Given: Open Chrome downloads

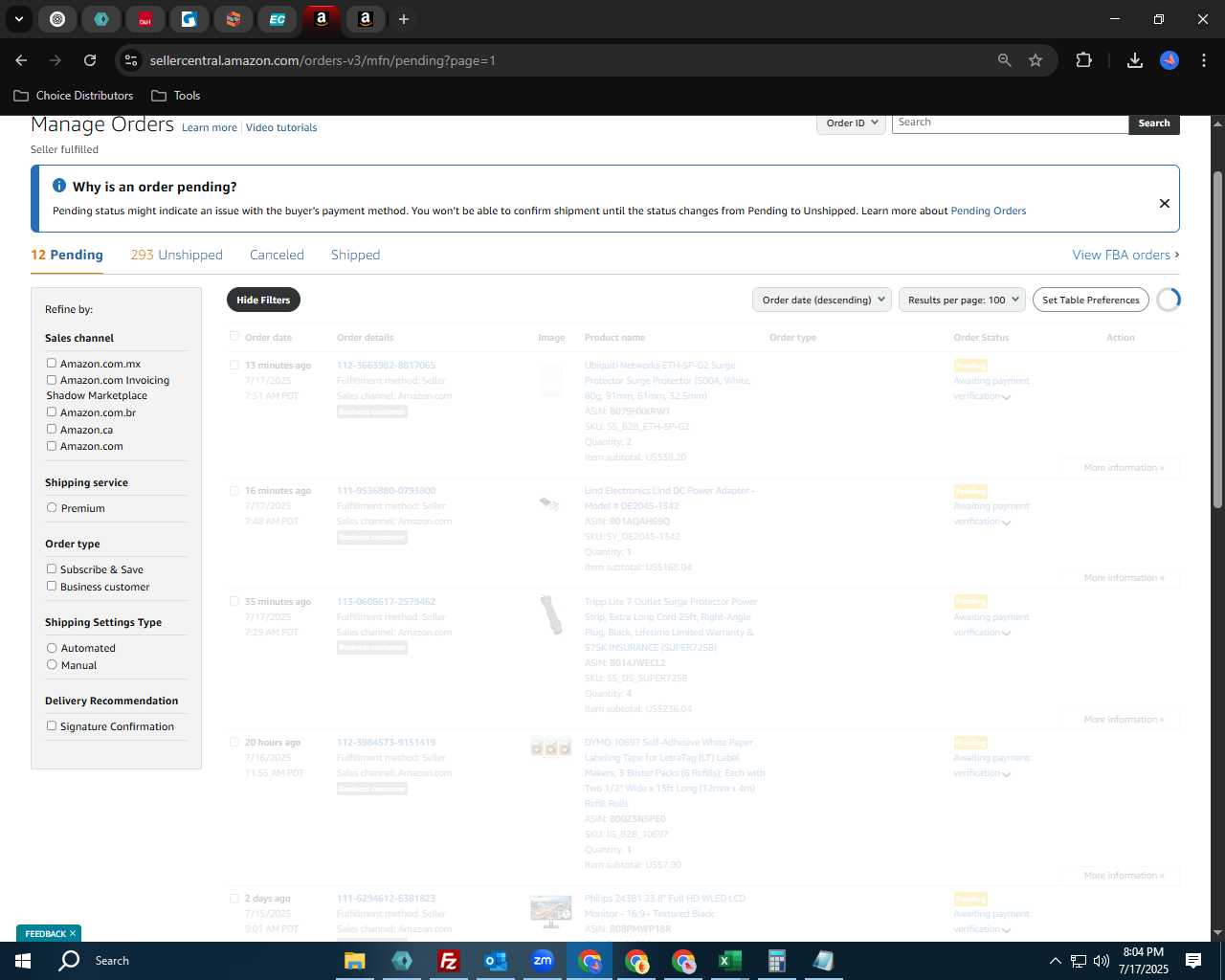Looking at the screenshot, I should (1135, 60).
